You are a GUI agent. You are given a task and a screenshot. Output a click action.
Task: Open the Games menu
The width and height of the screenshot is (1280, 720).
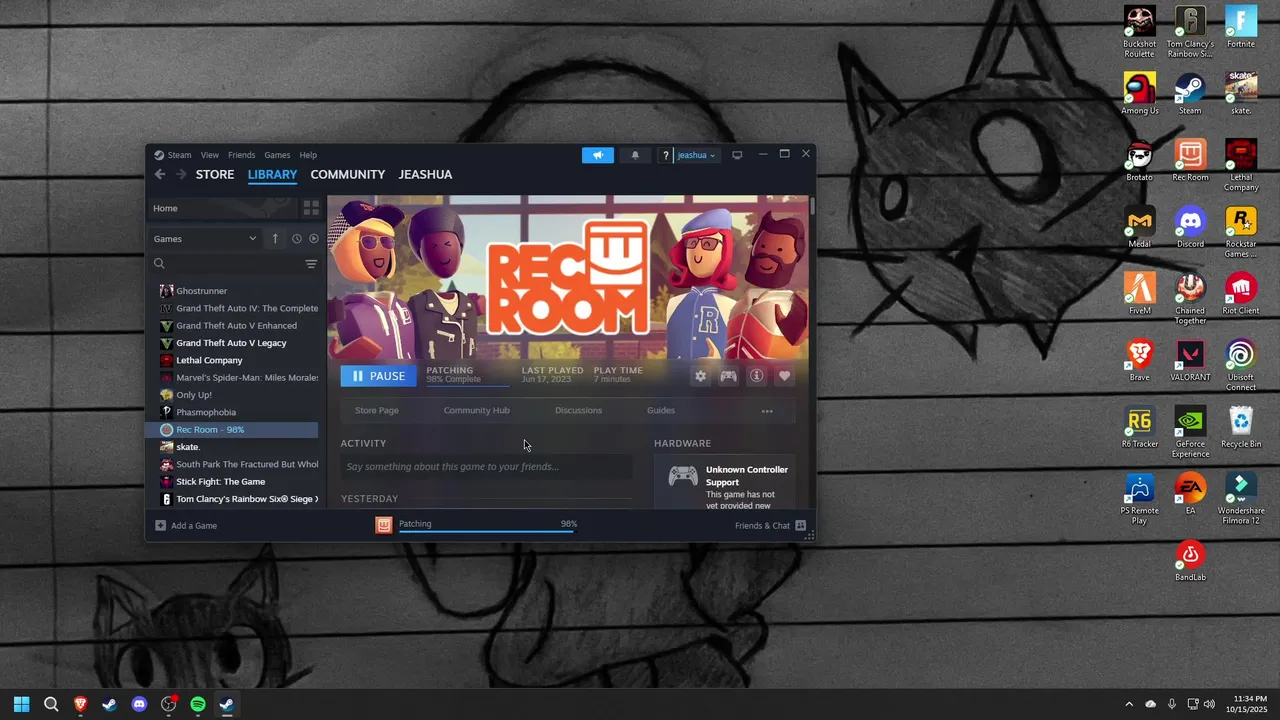pyautogui.click(x=277, y=155)
